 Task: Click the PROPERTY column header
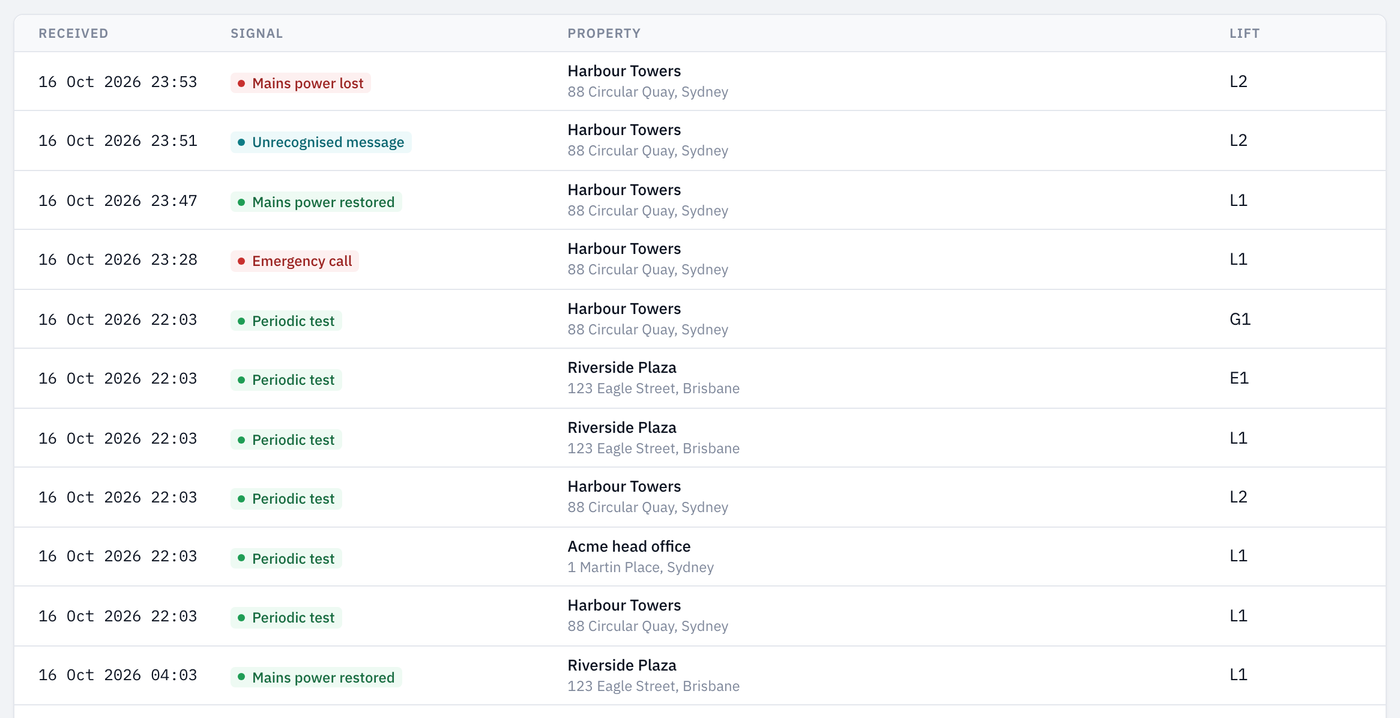click(x=604, y=33)
